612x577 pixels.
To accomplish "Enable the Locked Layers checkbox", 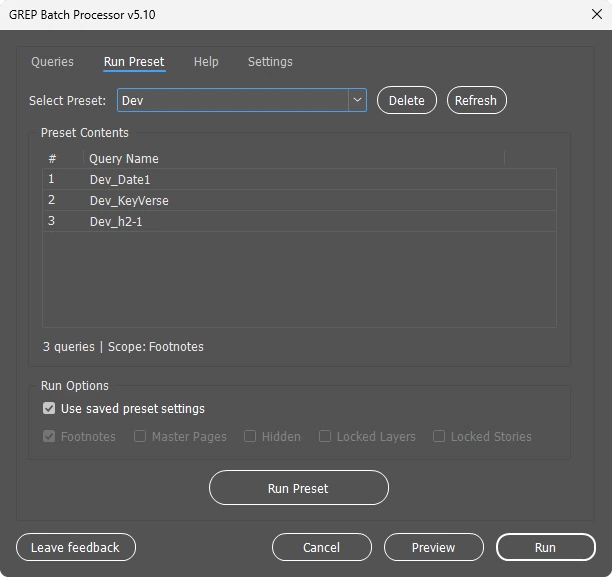I will tap(325, 436).
